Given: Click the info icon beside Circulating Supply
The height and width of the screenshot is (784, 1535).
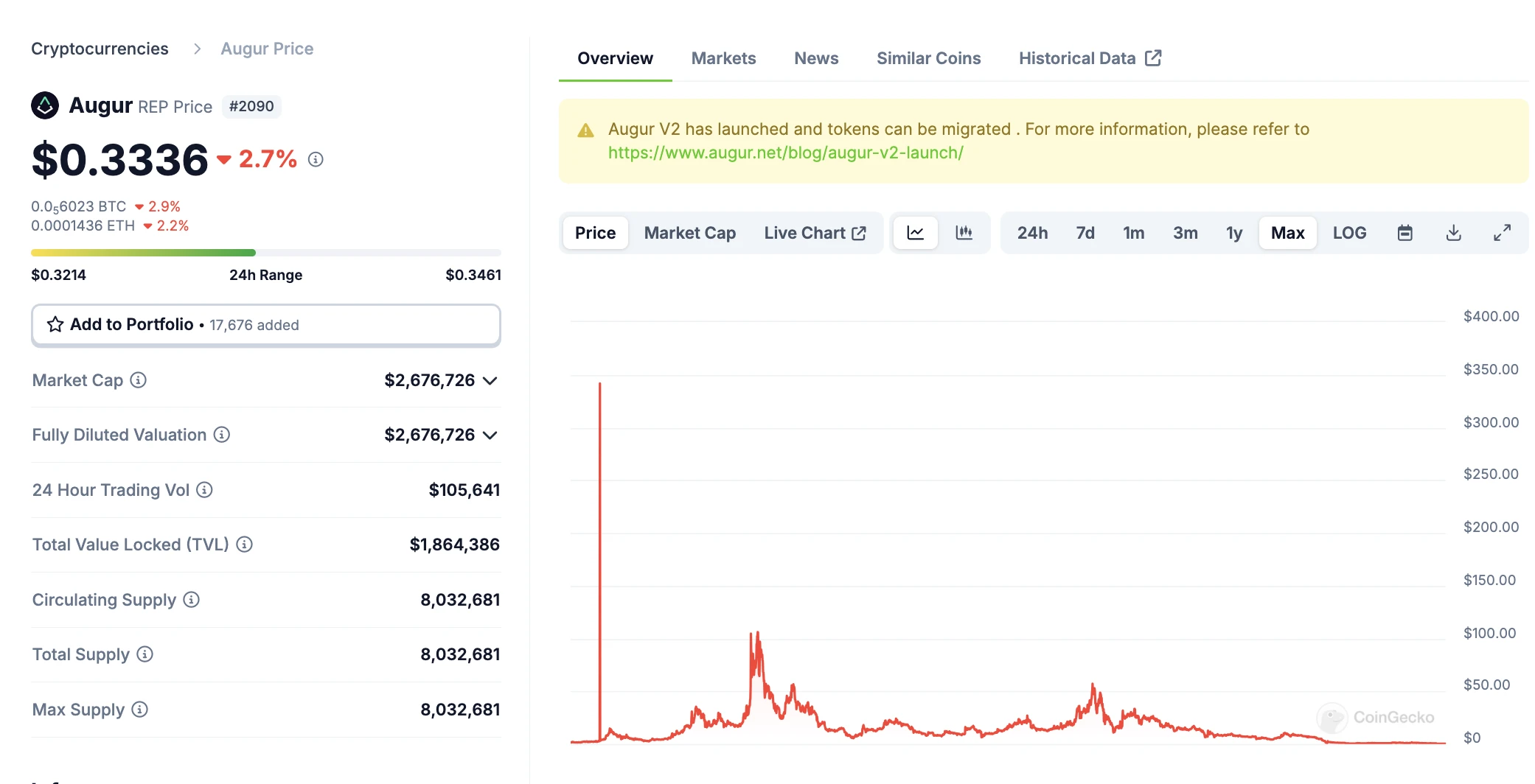Looking at the screenshot, I should tap(192, 600).
